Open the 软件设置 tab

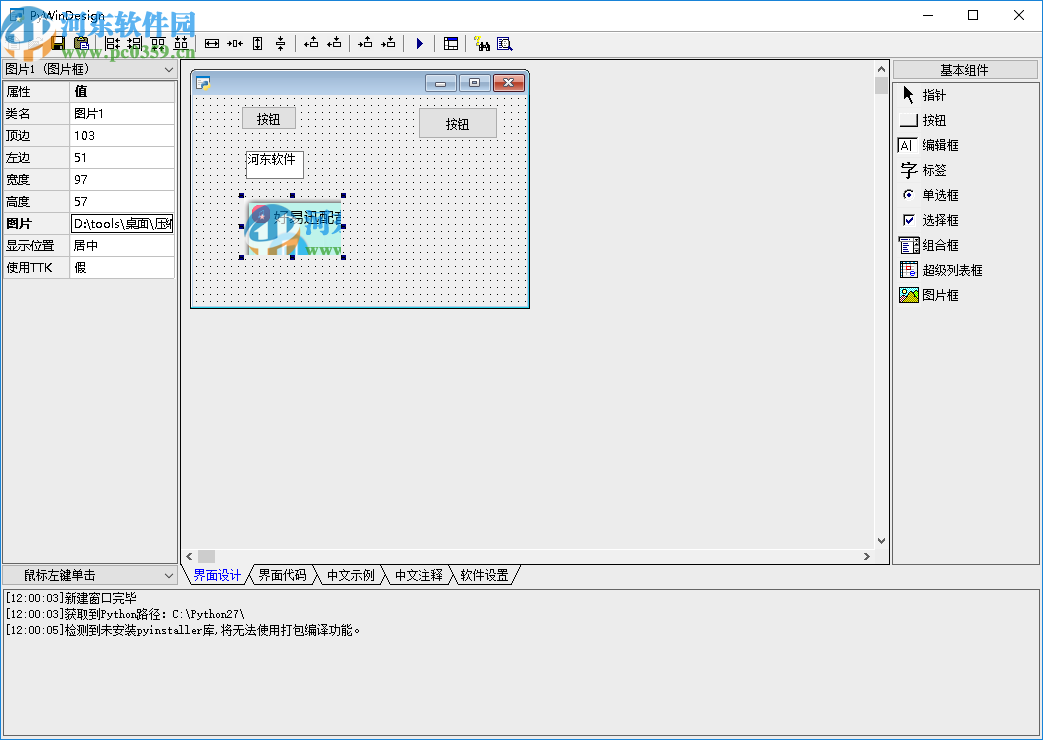(484, 575)
